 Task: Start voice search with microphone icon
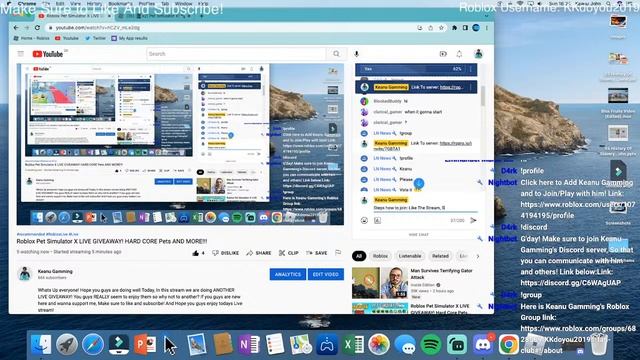(x=356, y=54)
